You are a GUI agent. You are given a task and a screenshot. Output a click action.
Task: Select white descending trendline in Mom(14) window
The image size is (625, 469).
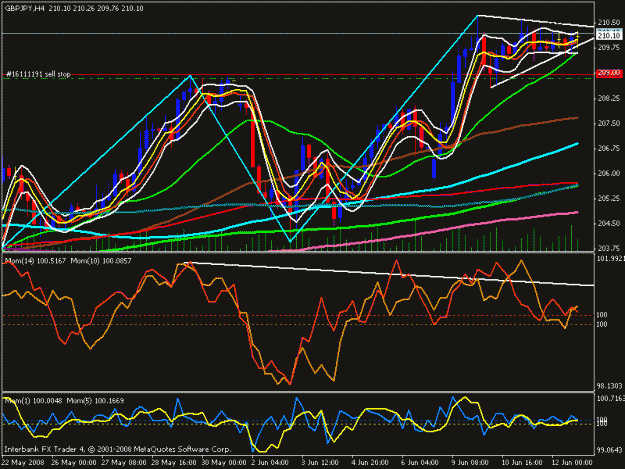click(x=389, y=273)
